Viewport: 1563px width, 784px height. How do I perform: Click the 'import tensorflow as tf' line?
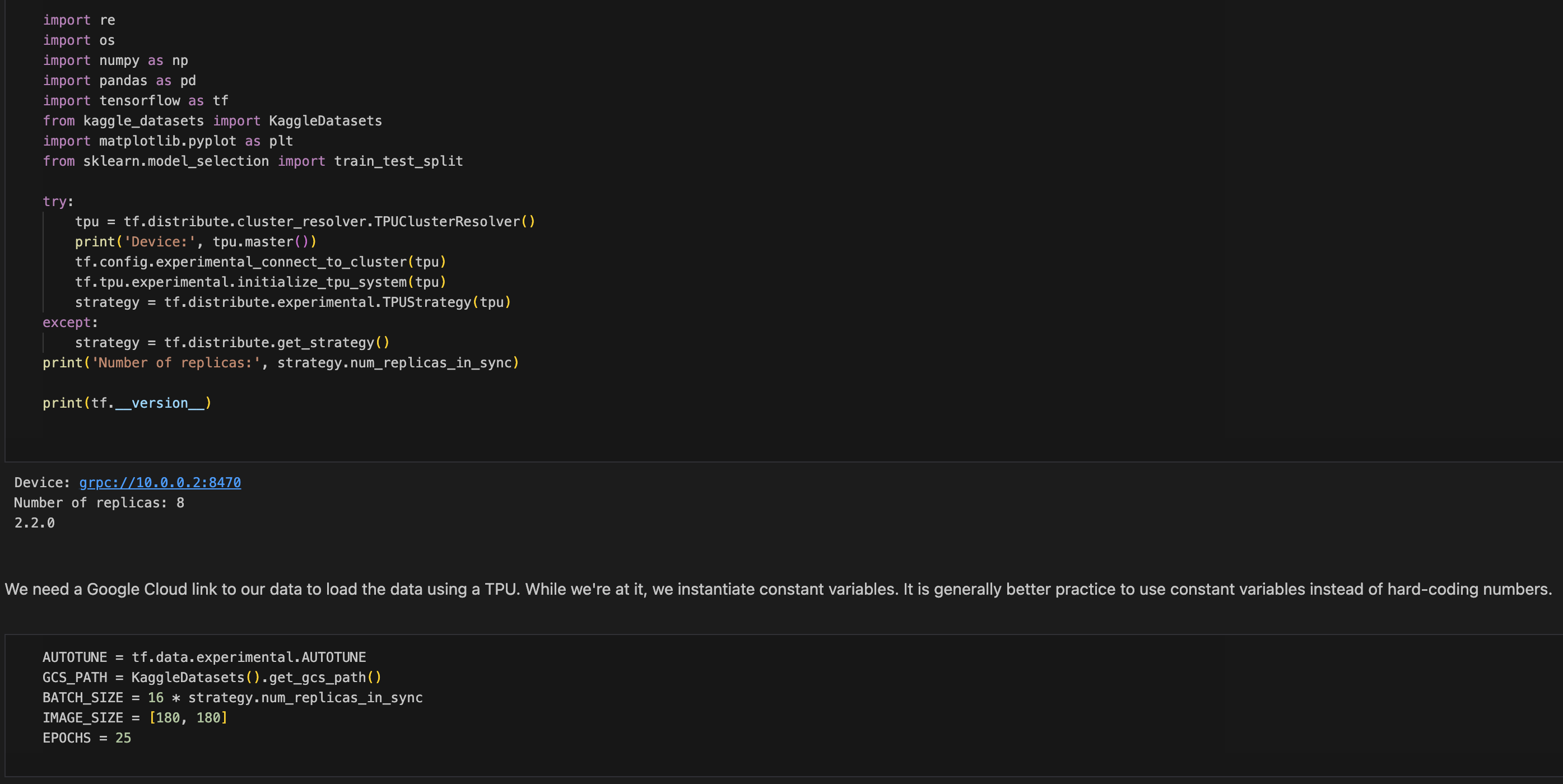[136, 101]
